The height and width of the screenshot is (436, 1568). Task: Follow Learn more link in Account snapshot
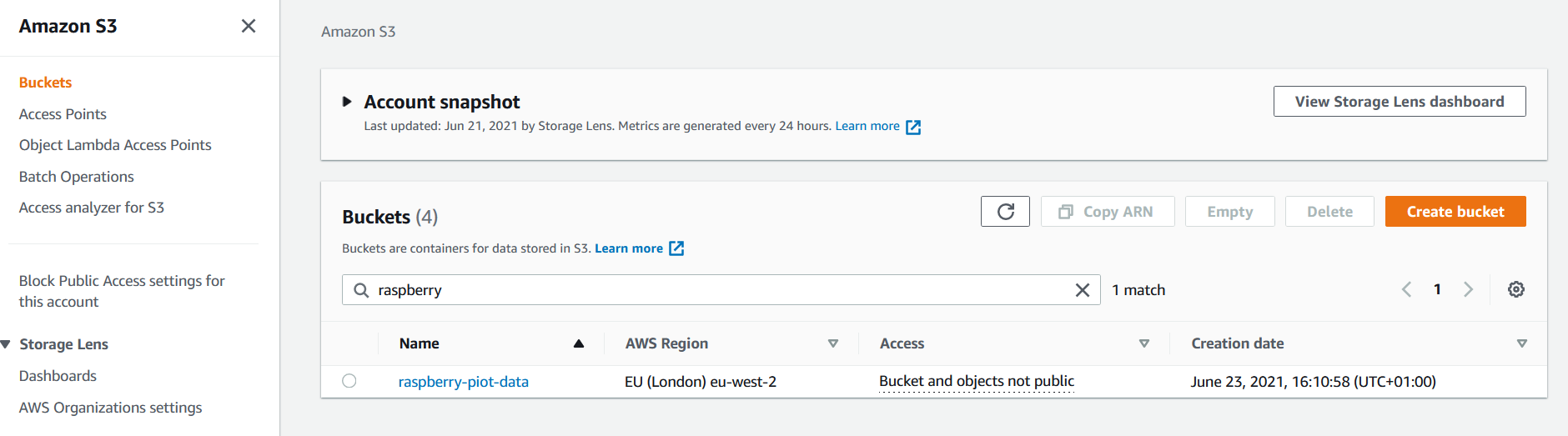[x=867, y=126]
